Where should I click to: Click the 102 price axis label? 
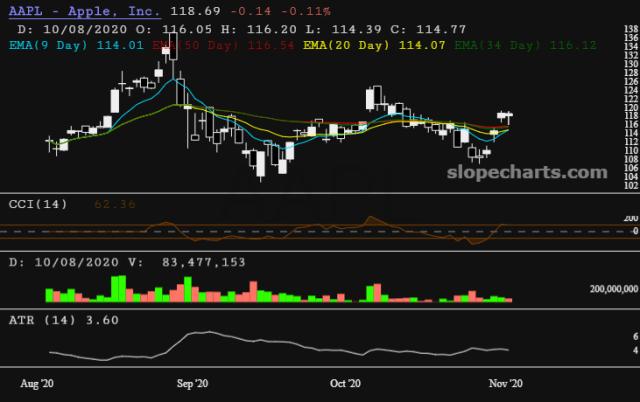631,185
